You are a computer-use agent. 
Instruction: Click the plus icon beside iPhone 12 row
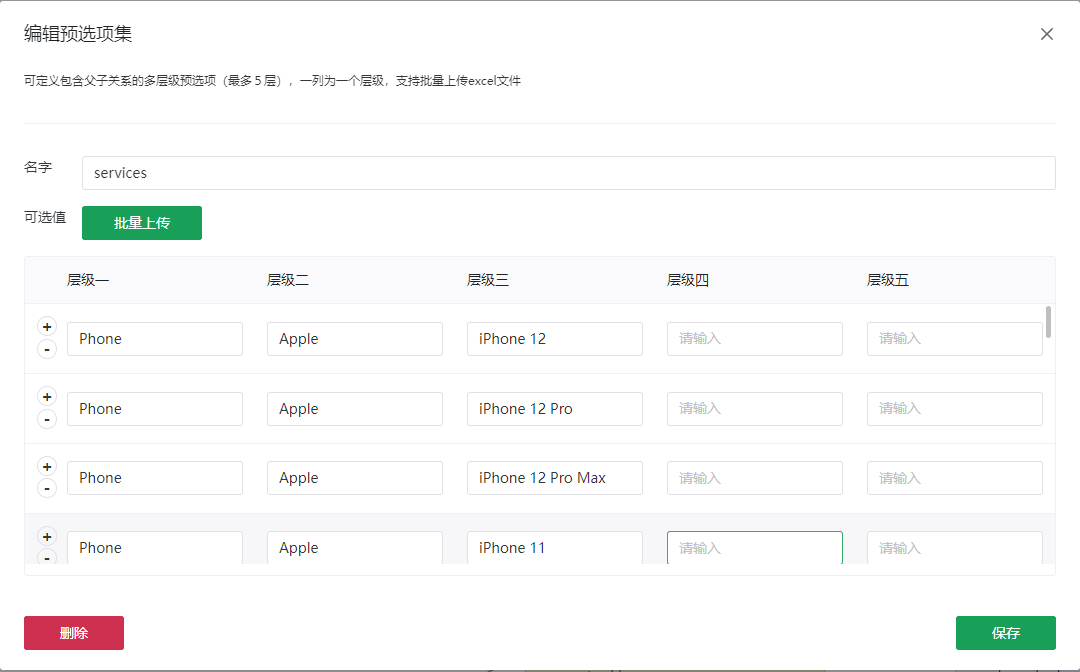point(47,327)
